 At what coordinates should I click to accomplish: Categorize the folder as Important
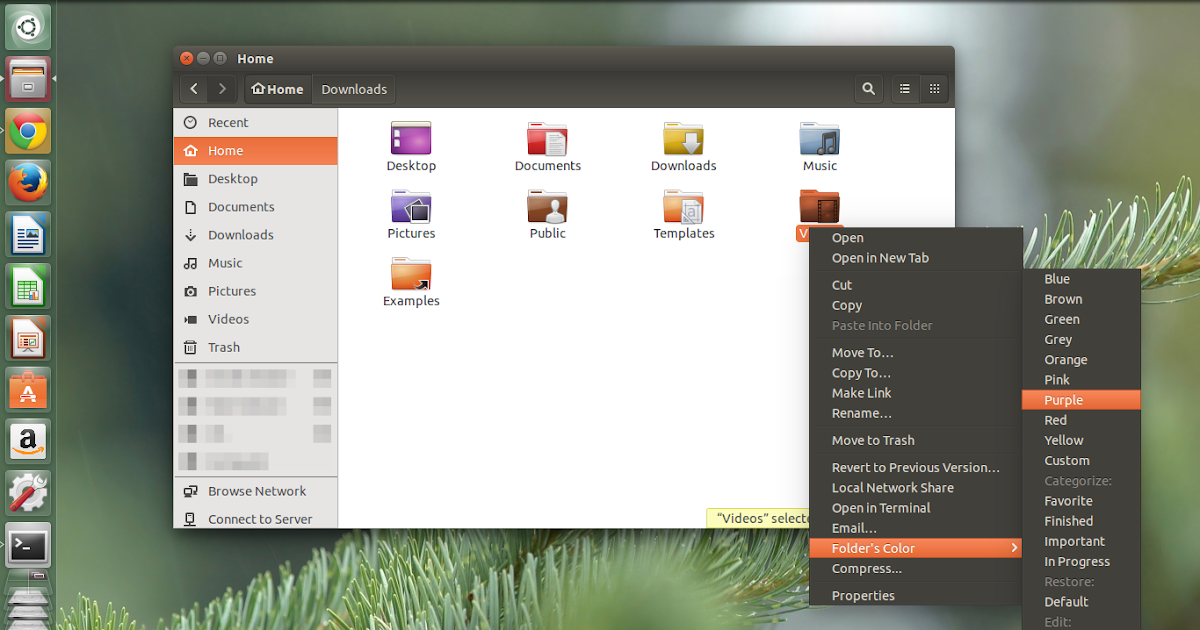(1074, 540)
